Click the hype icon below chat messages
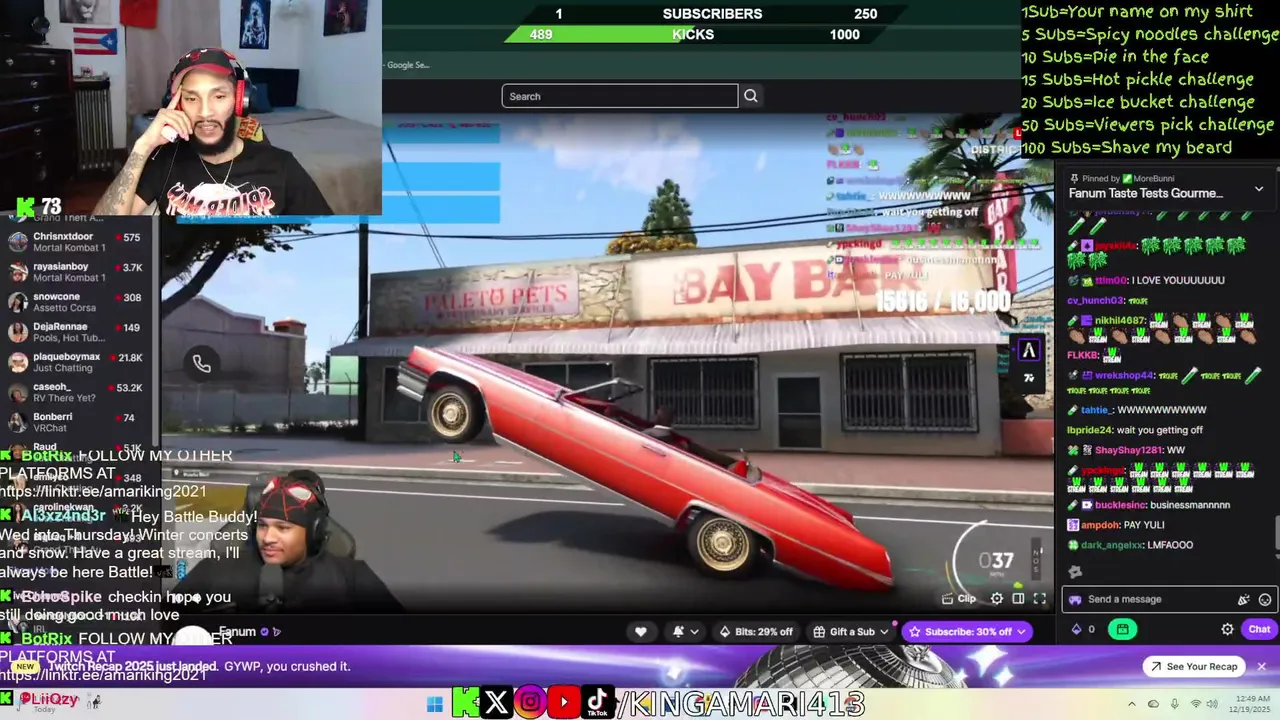 pos(1075,572)
